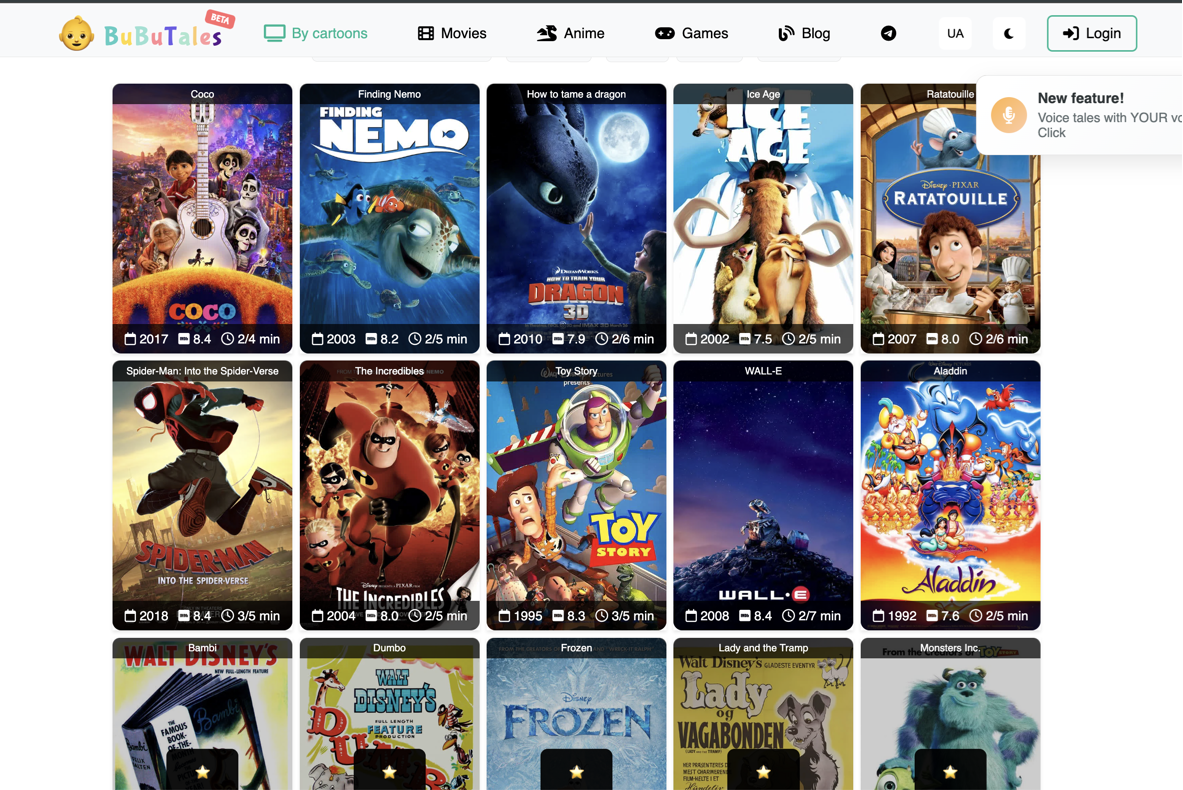Viewport: 1183px width, 790px height.
Task: Open the Blog page
Action: point(804,33)
